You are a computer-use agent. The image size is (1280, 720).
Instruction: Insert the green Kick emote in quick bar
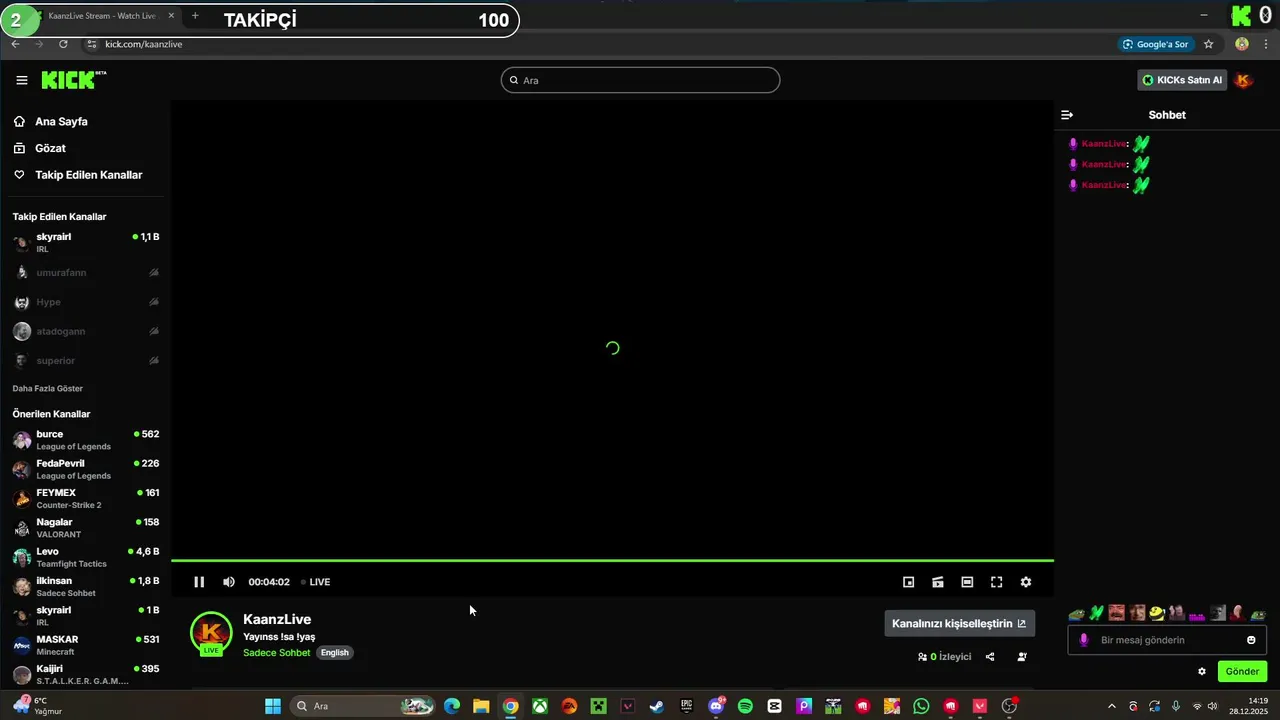(1096, 613)
